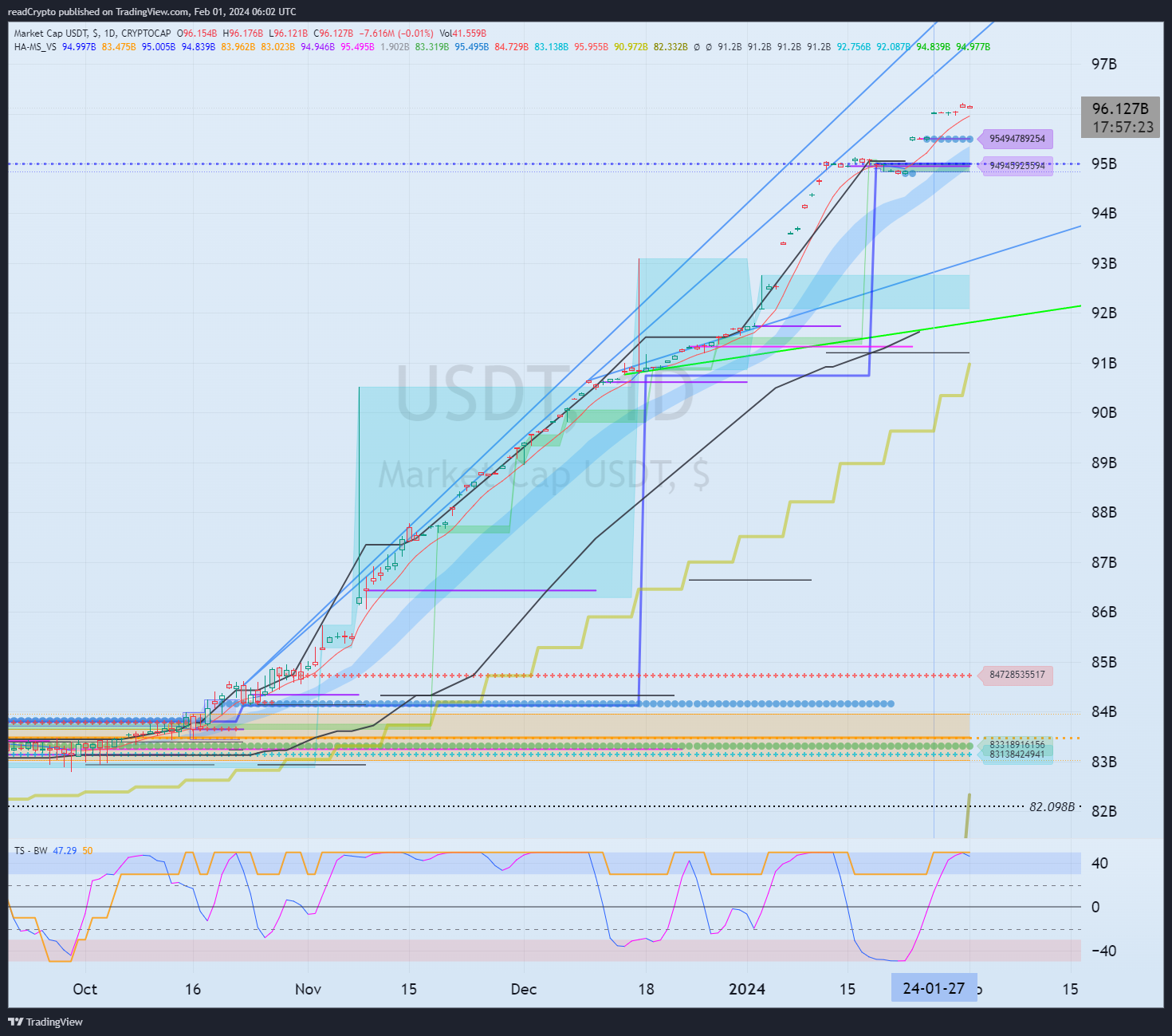Click the purple HA-MS_VS value 94.946B
Screen dimensions: 1172x1036
pyautogui.click(x=318, y=47)
